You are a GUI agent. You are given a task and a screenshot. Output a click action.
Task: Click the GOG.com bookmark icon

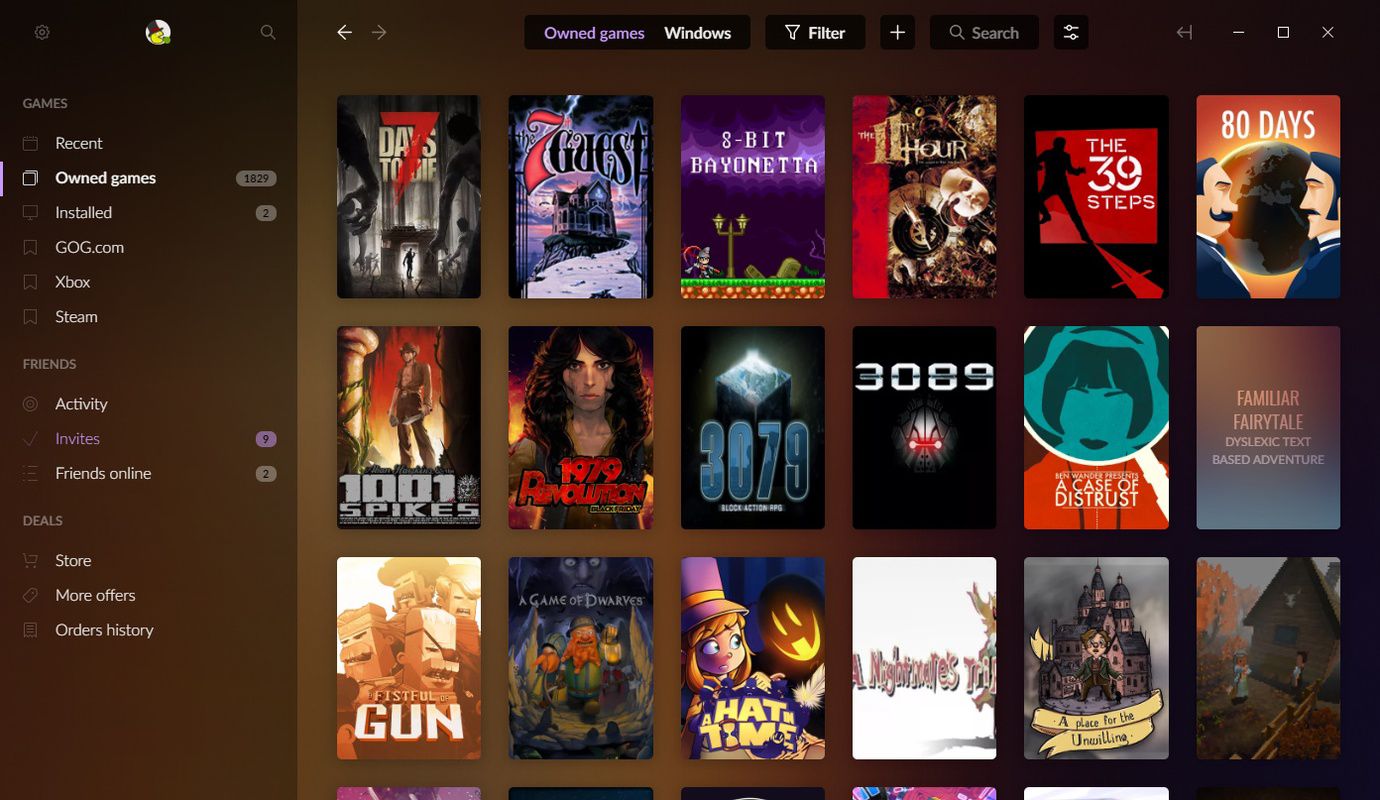click(x=31, y=247)
